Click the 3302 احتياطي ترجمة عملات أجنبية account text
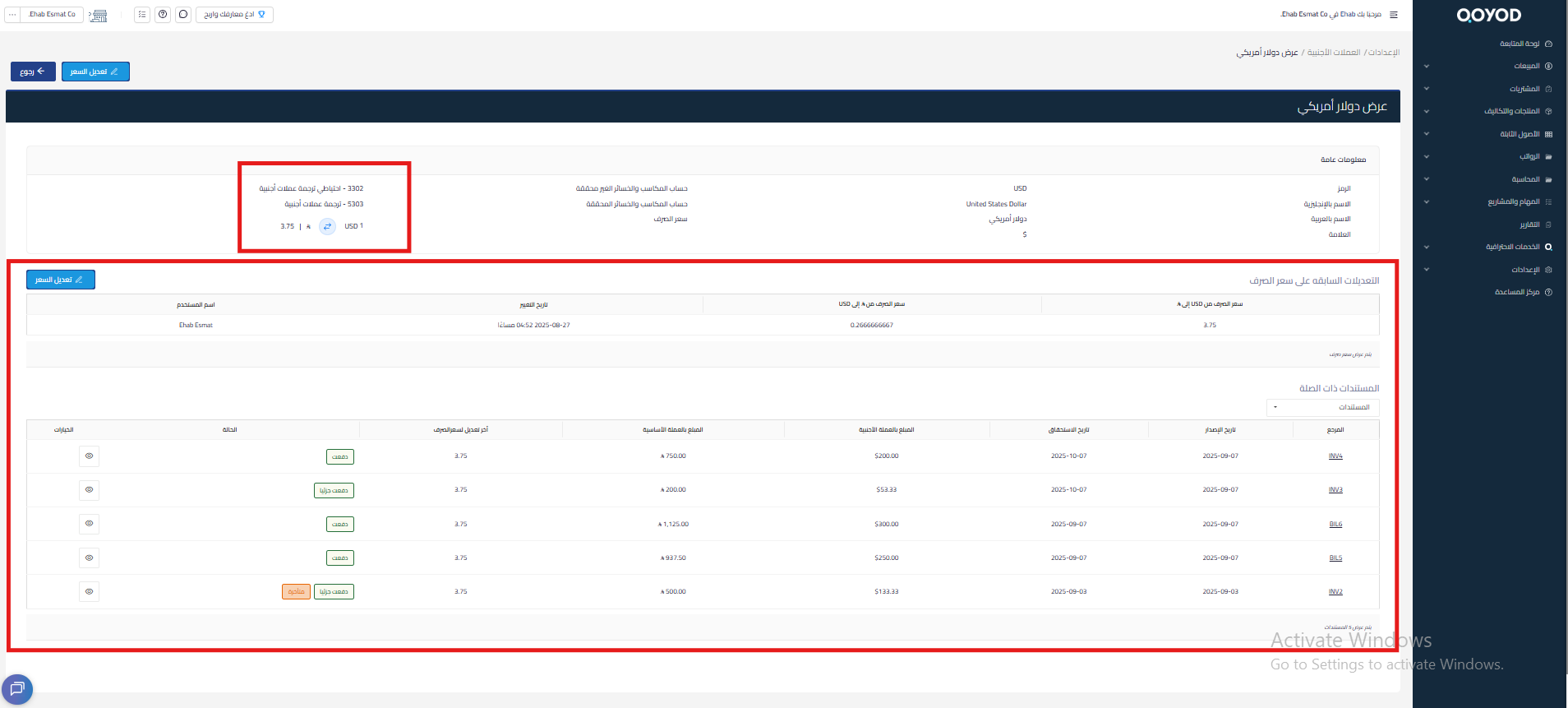 tap(311, 188)
